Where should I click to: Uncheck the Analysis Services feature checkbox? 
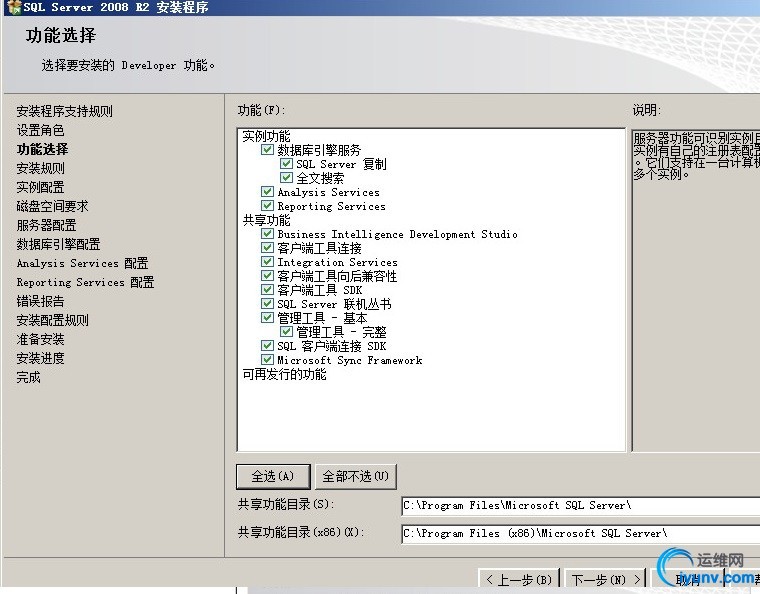(267, 191)
